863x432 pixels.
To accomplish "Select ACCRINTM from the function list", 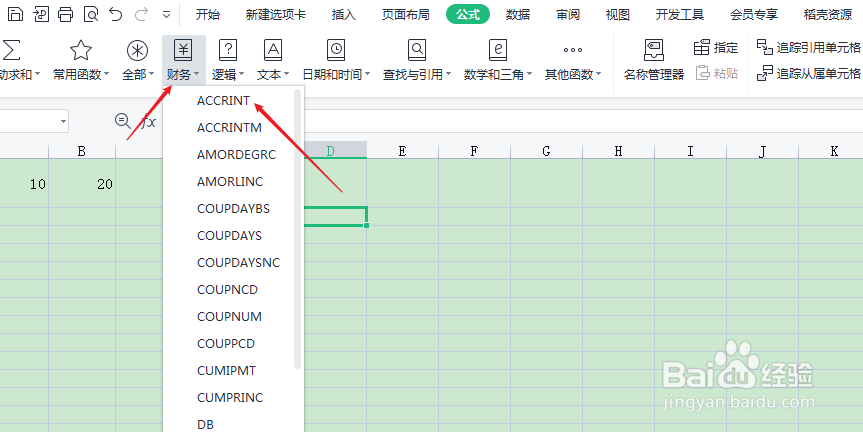I will coord(230,128).
